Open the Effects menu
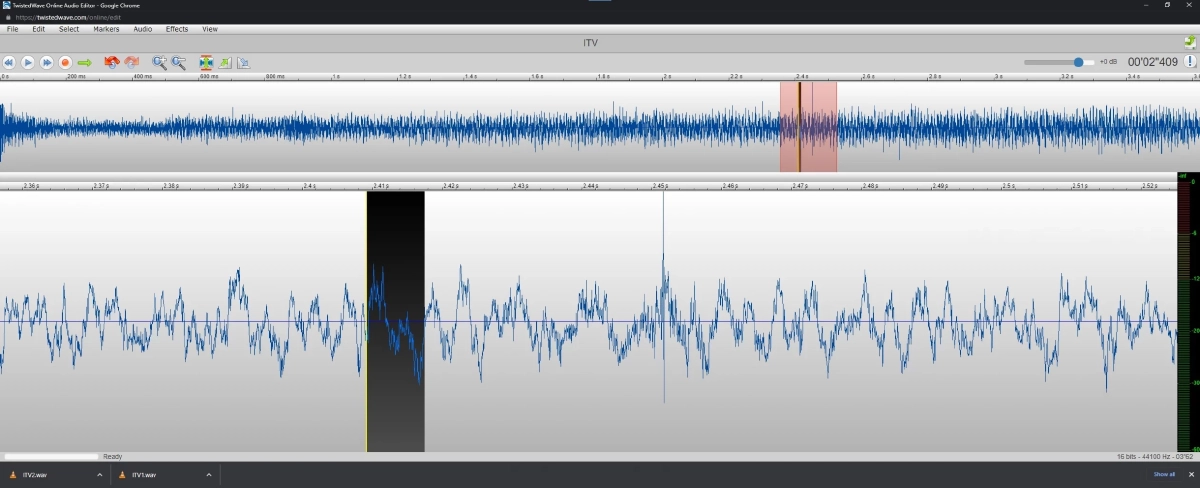1200x488 pixels. pyautogui.click(x=177, y=29)
